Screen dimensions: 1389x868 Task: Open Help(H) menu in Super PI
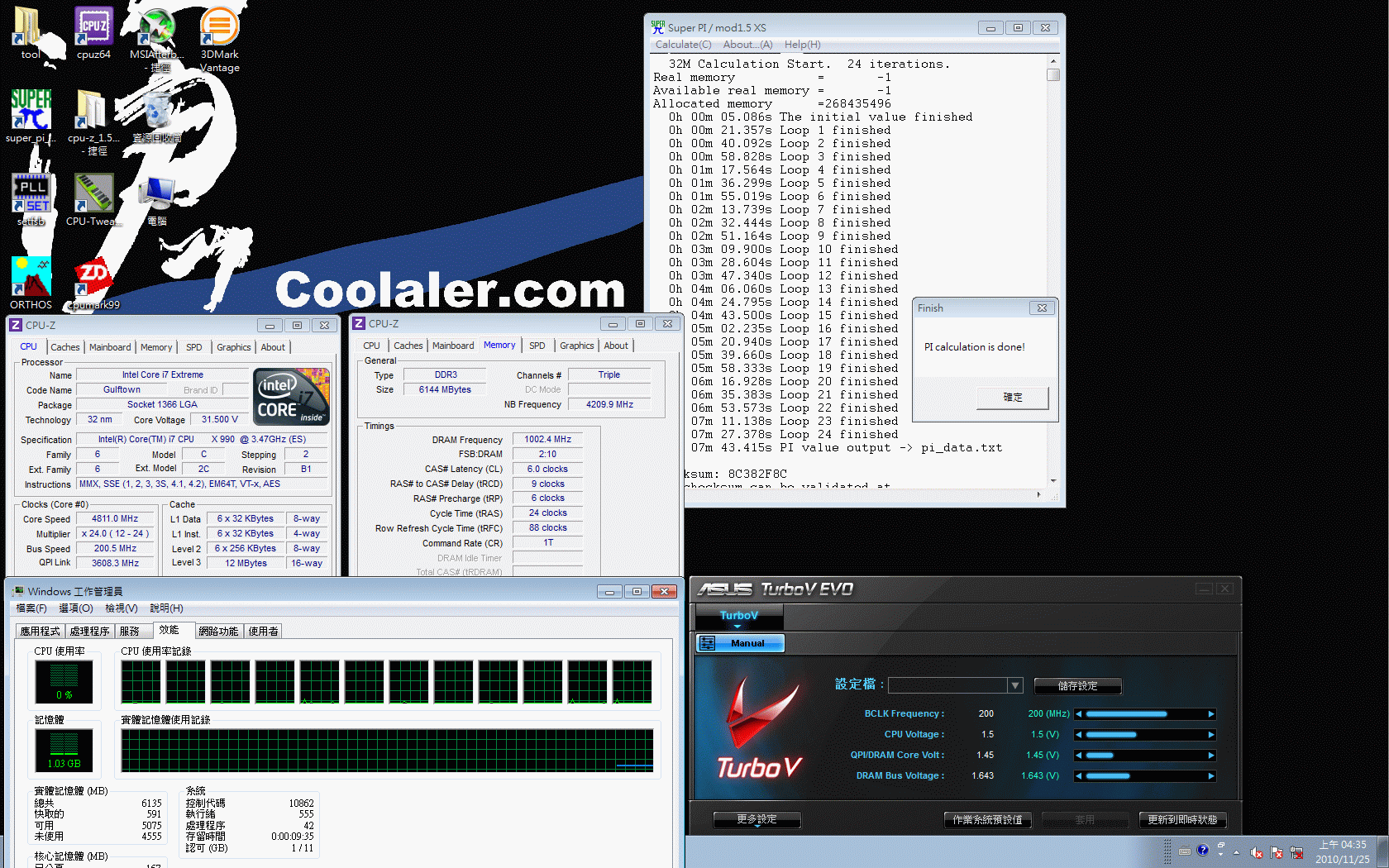pos(802,45)
